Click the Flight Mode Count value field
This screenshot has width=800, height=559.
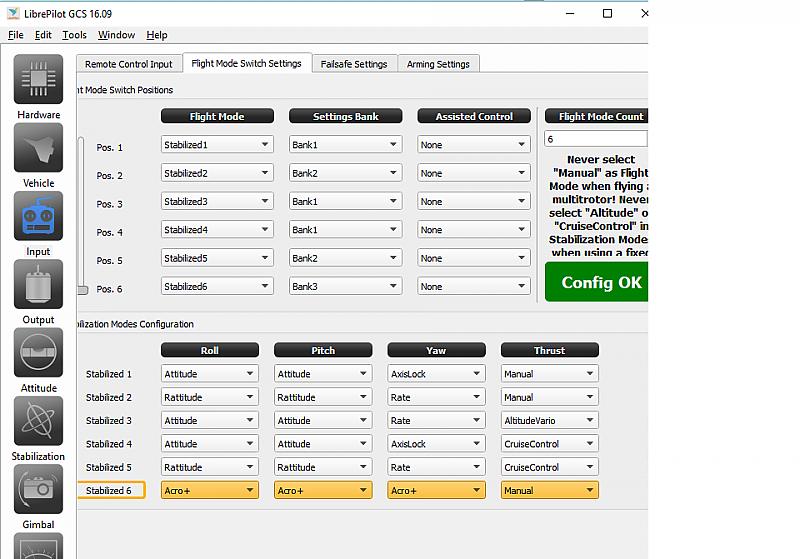coord(596,139)
